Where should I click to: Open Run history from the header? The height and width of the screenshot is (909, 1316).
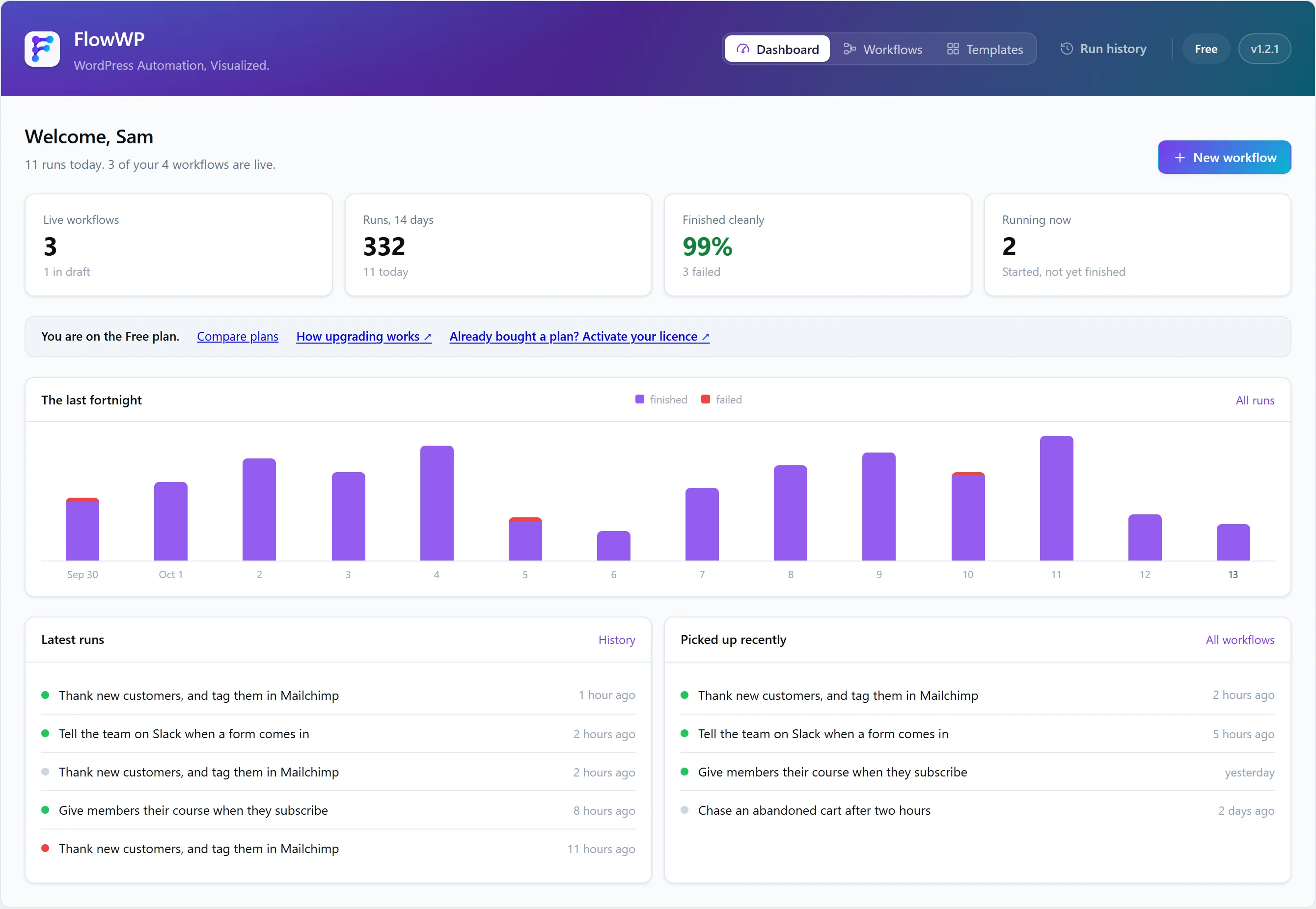click(x=1103, y=49)
